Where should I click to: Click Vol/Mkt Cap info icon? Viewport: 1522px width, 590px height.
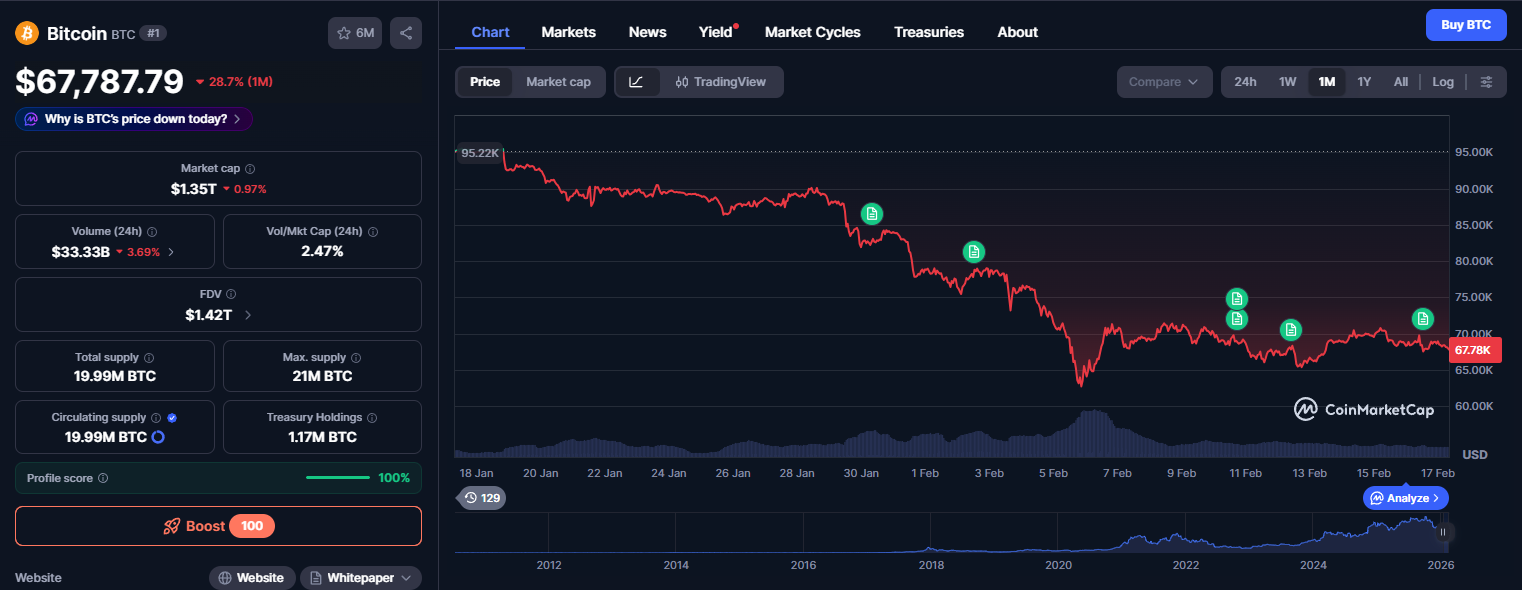click(x=373, y=231)
